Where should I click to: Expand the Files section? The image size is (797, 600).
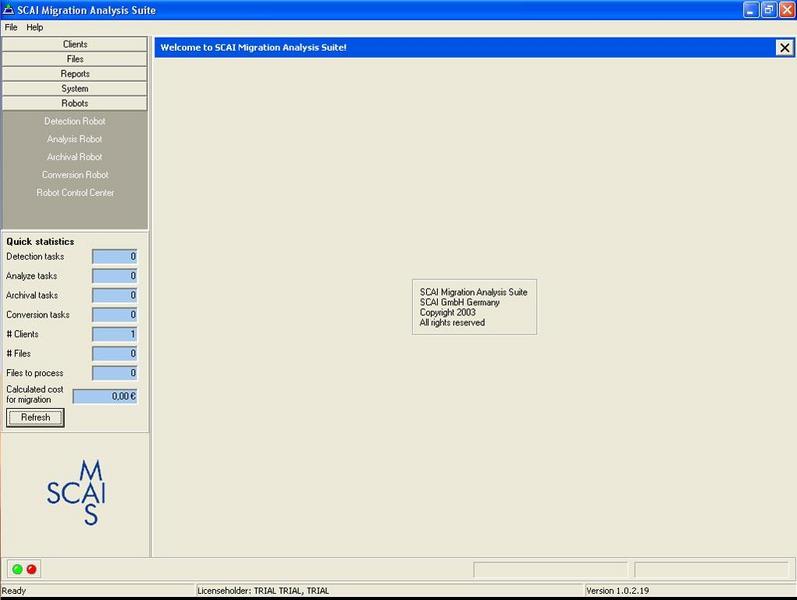[75, 59]
